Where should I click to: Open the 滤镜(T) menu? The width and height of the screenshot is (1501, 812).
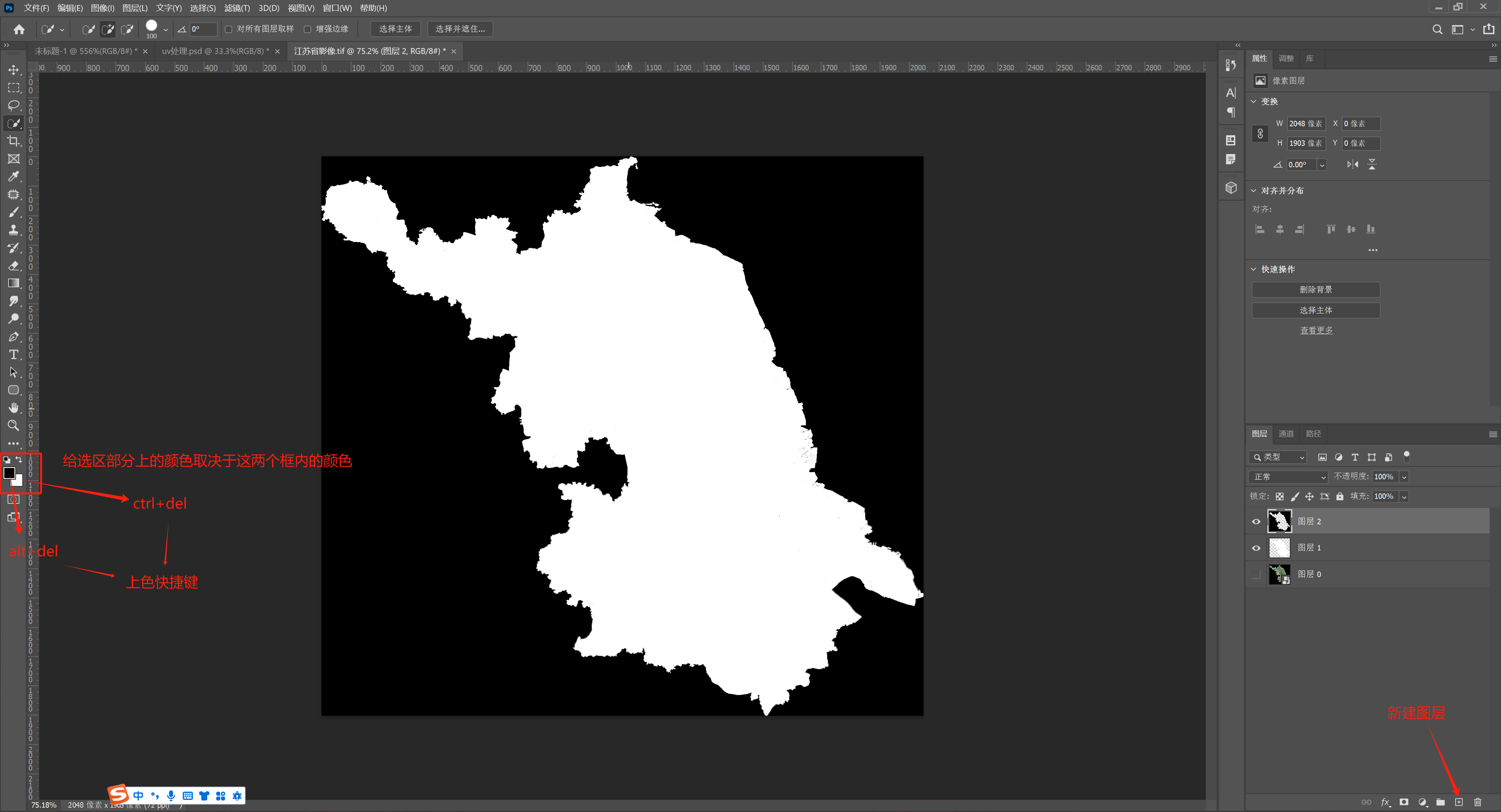point(237,7)
